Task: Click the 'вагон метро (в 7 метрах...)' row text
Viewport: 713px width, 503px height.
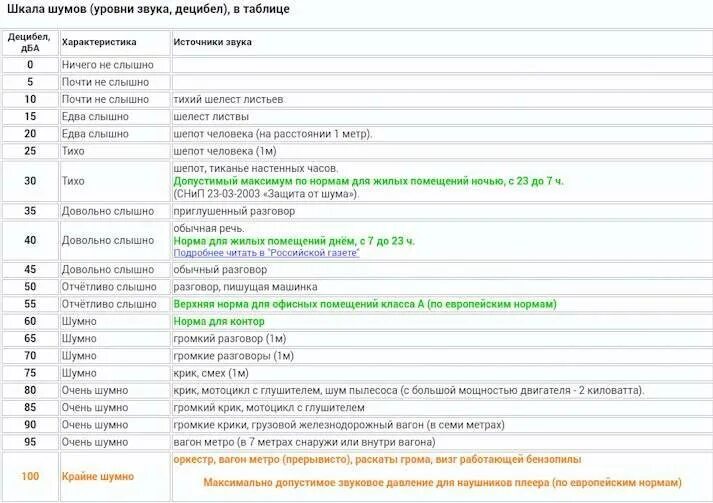Action: tap(304, 442)
